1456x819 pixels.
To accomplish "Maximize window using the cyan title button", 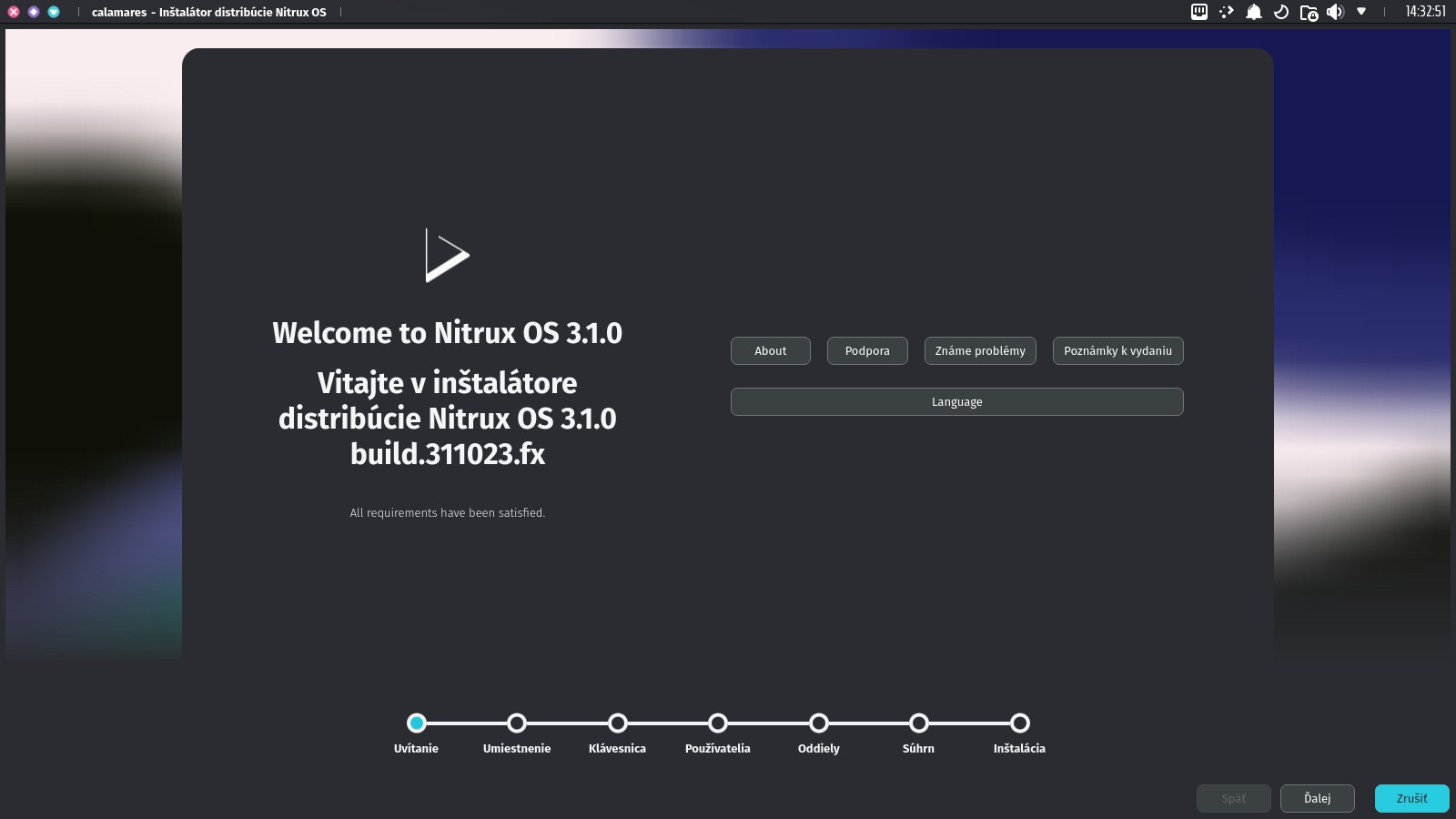I will tap(54, 12).
